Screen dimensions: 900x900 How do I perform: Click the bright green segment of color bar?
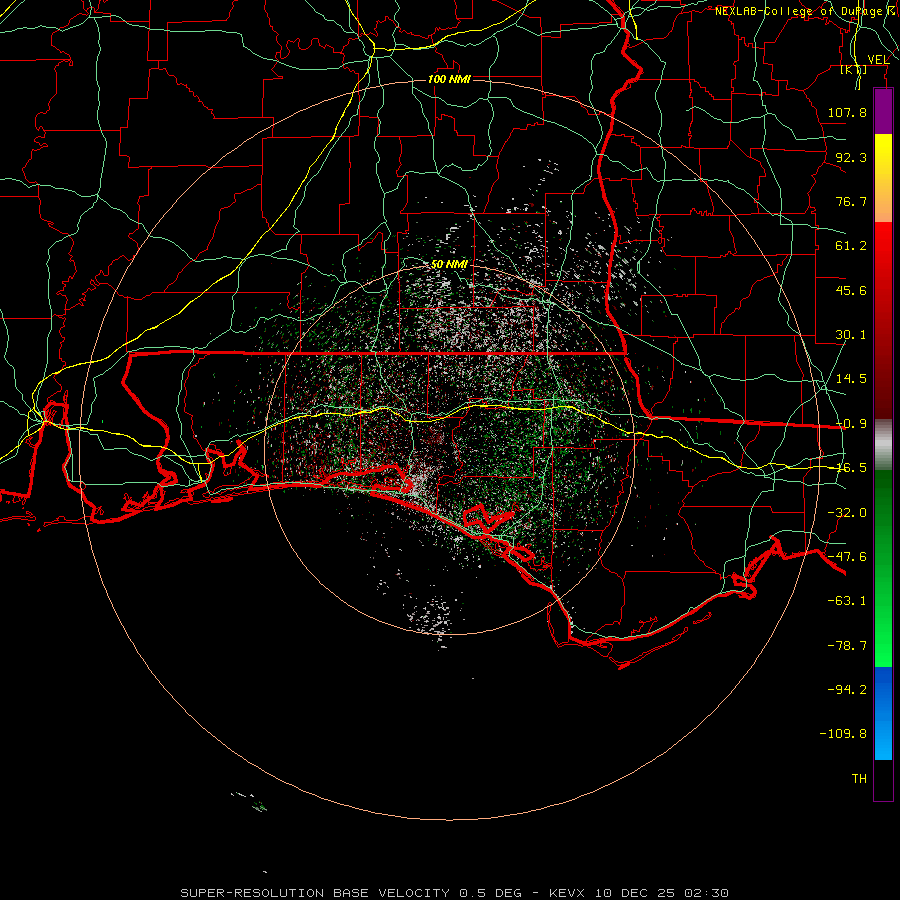[883, 568]
